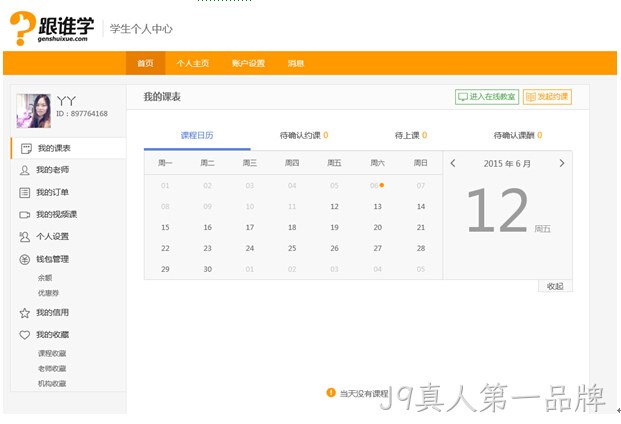Go to previous month with left arrow

tap(453, 163)
